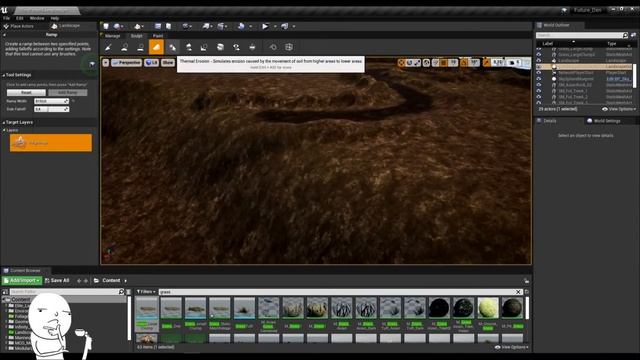Open the Help menu
The height and width of the screenshot is (360, 640).
55,18
